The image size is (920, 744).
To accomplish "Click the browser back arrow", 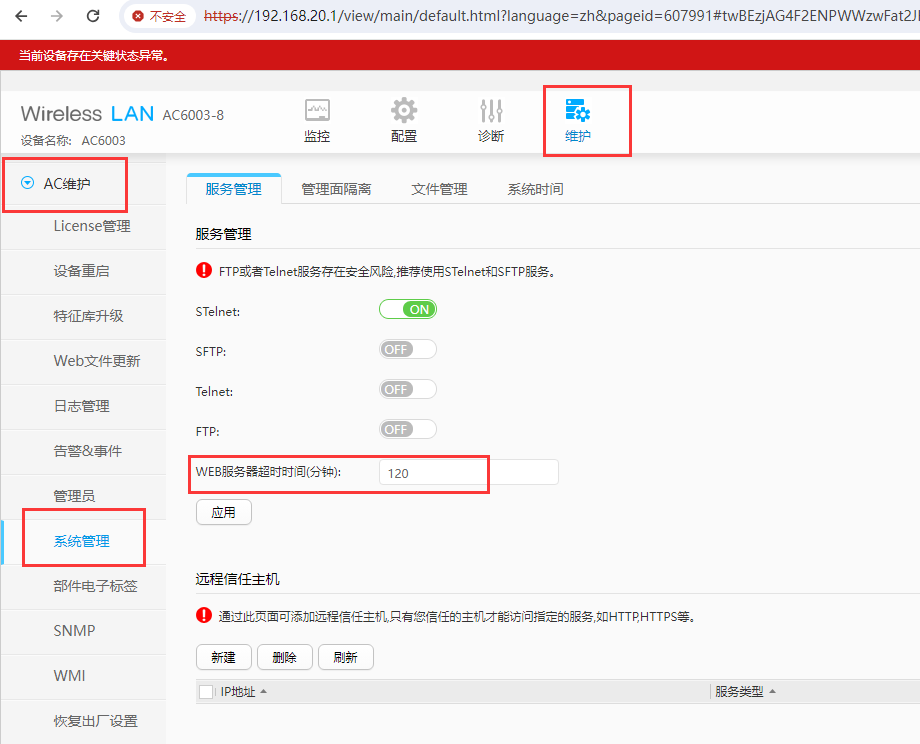I will click(x=21, y=16).
